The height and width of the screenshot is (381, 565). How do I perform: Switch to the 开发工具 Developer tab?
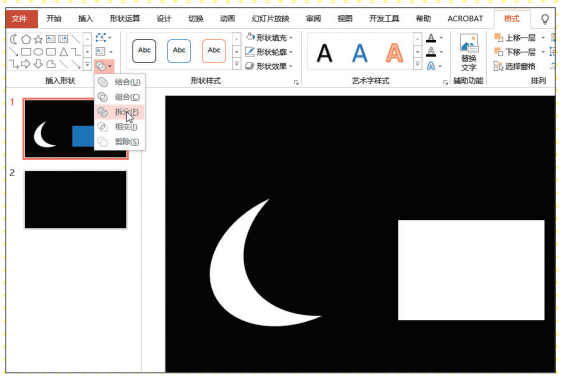[x=384, y=19]
